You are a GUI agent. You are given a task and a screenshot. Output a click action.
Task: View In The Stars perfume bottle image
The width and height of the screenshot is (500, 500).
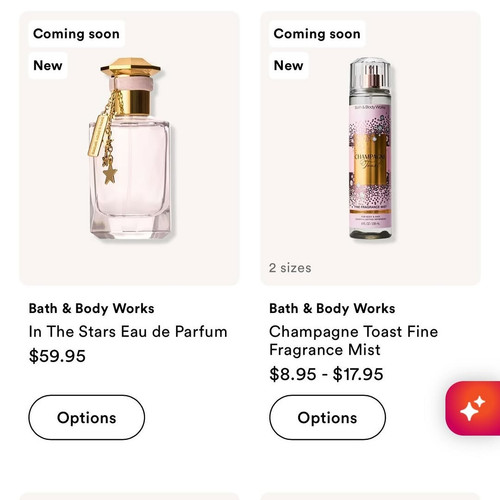(130, 148)
